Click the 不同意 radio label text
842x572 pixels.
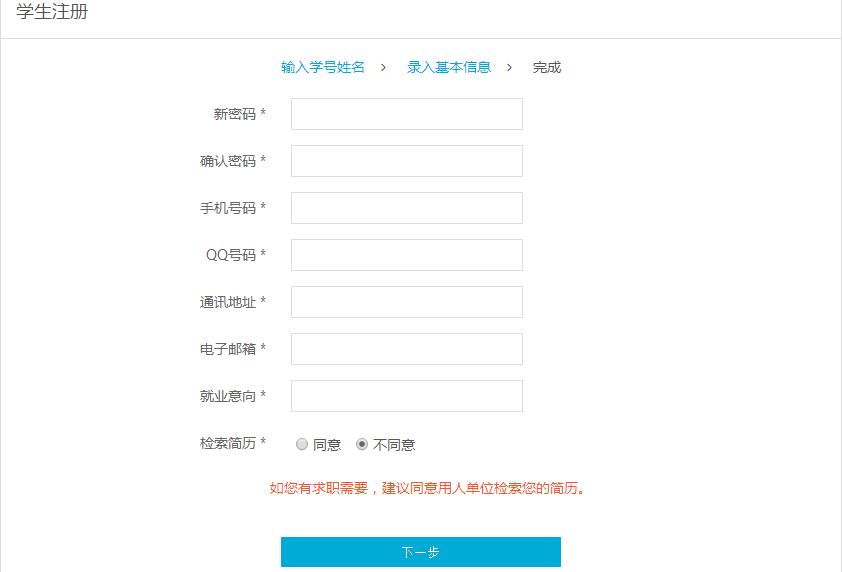pos(394,445)
